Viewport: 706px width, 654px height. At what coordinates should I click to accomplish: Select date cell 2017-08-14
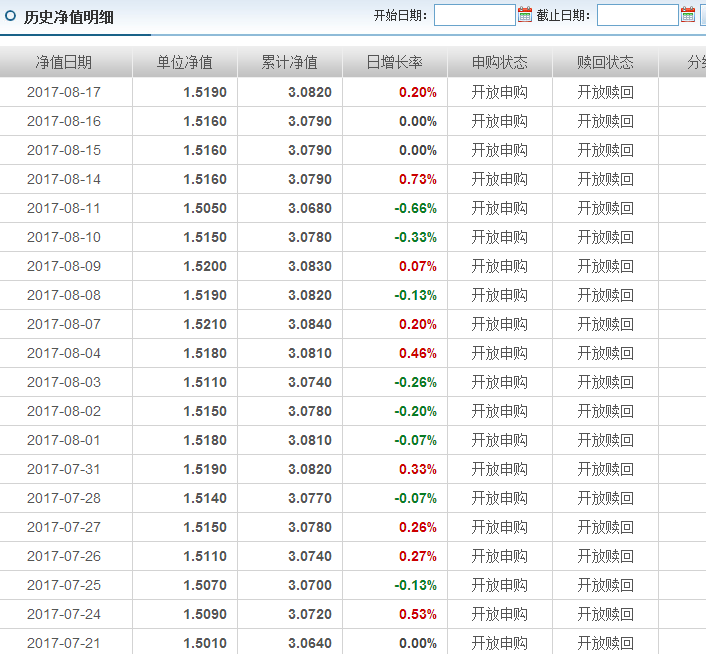64,179
